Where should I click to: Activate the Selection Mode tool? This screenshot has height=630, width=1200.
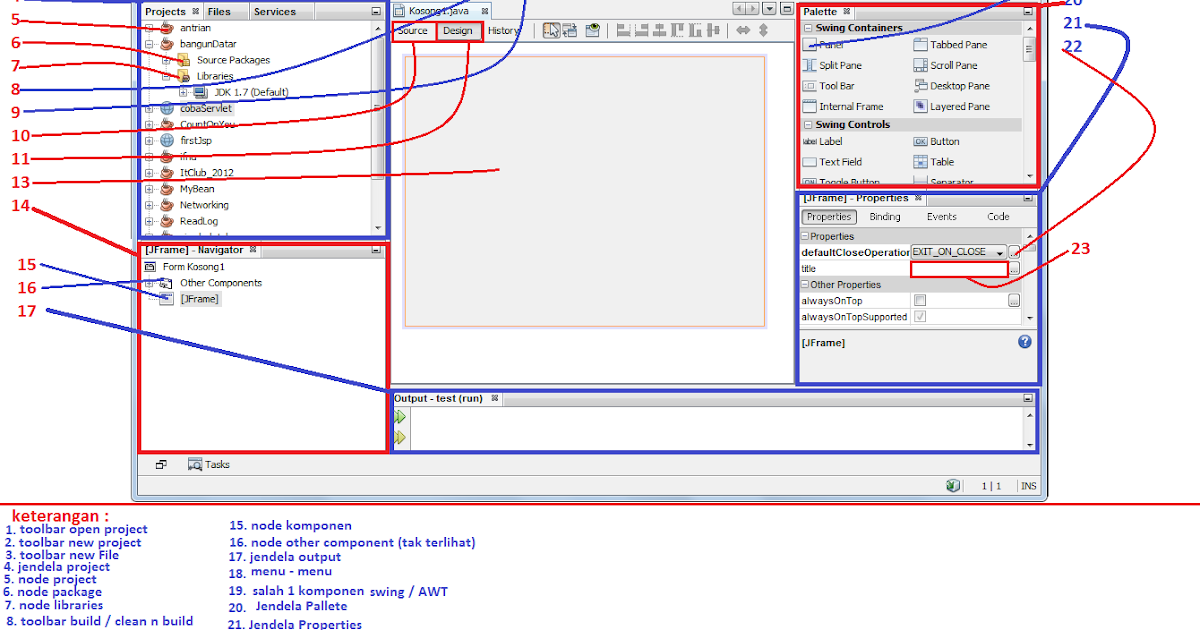[x=551, y=30]
